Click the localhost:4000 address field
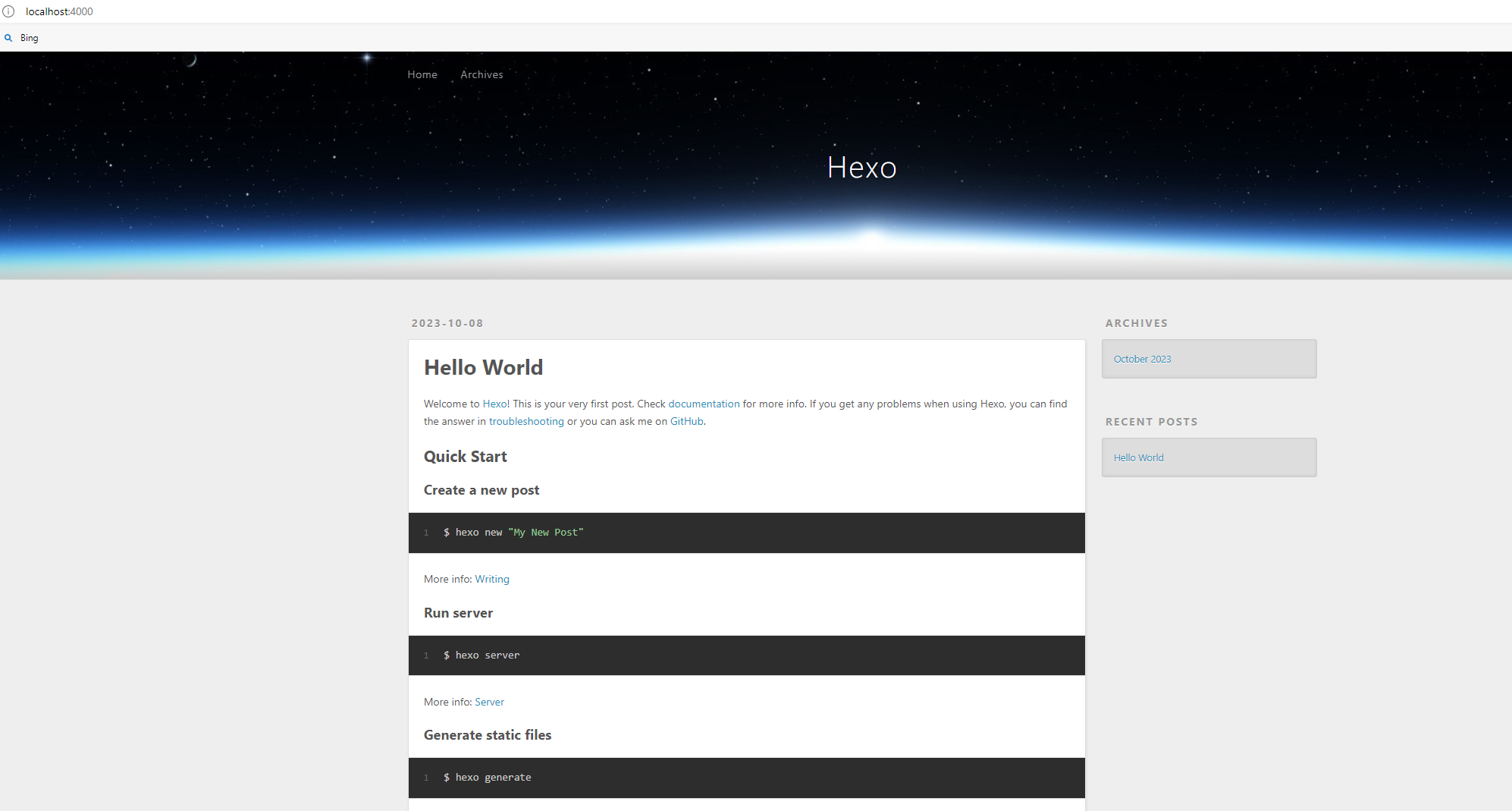The image size is (1512, 811). pyautogui.click(x=59, y=11)
